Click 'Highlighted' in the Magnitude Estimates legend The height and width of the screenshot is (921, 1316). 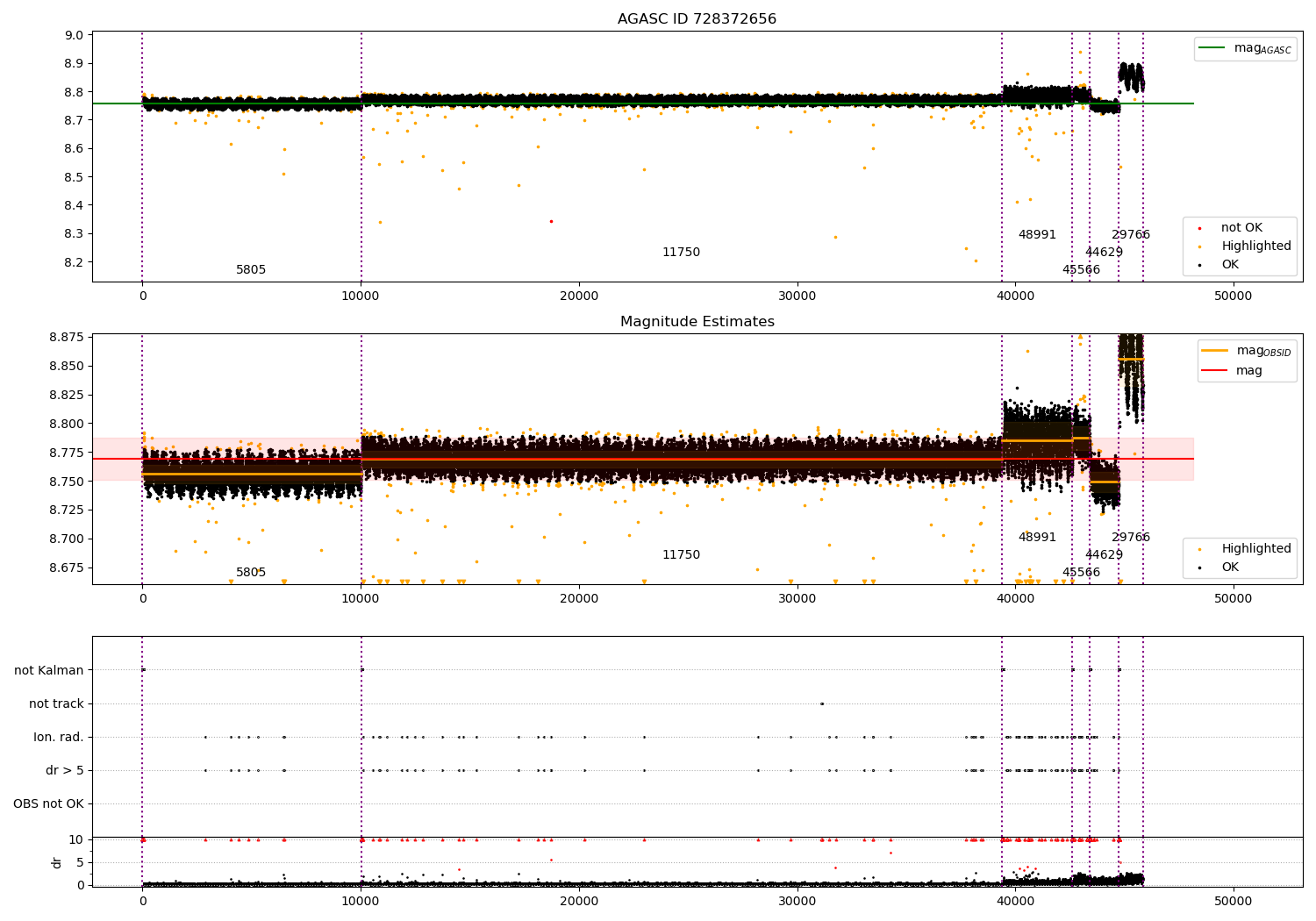pyautogui.click(x=1256, y=549)
